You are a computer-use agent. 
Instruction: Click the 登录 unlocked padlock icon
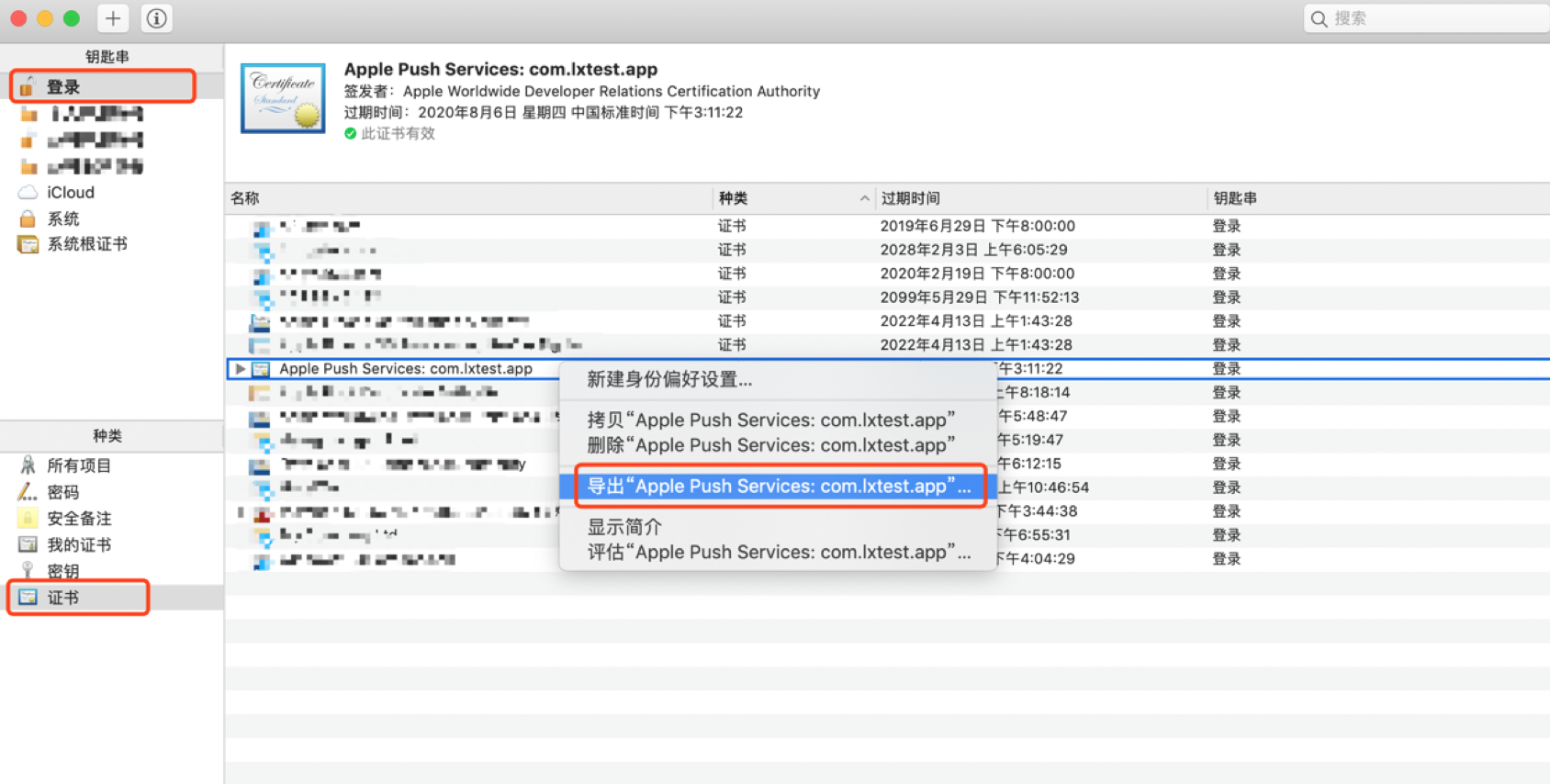pyautogui.click(x=28, y=86)
